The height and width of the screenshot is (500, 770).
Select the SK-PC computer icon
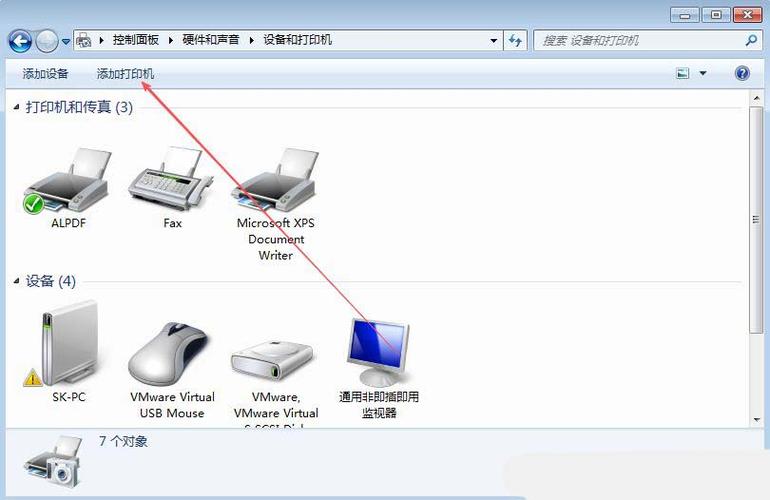pyautogui.click(x=63, y=343)
